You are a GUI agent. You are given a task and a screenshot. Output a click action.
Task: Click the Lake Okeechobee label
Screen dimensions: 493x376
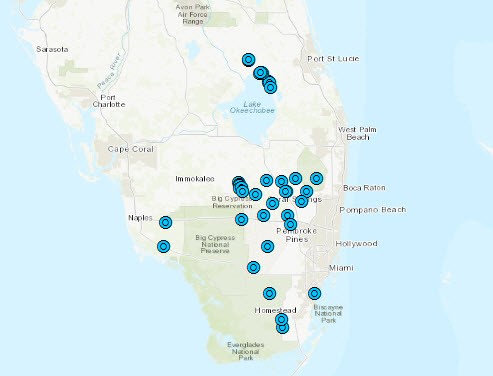[x=252, y=107]
